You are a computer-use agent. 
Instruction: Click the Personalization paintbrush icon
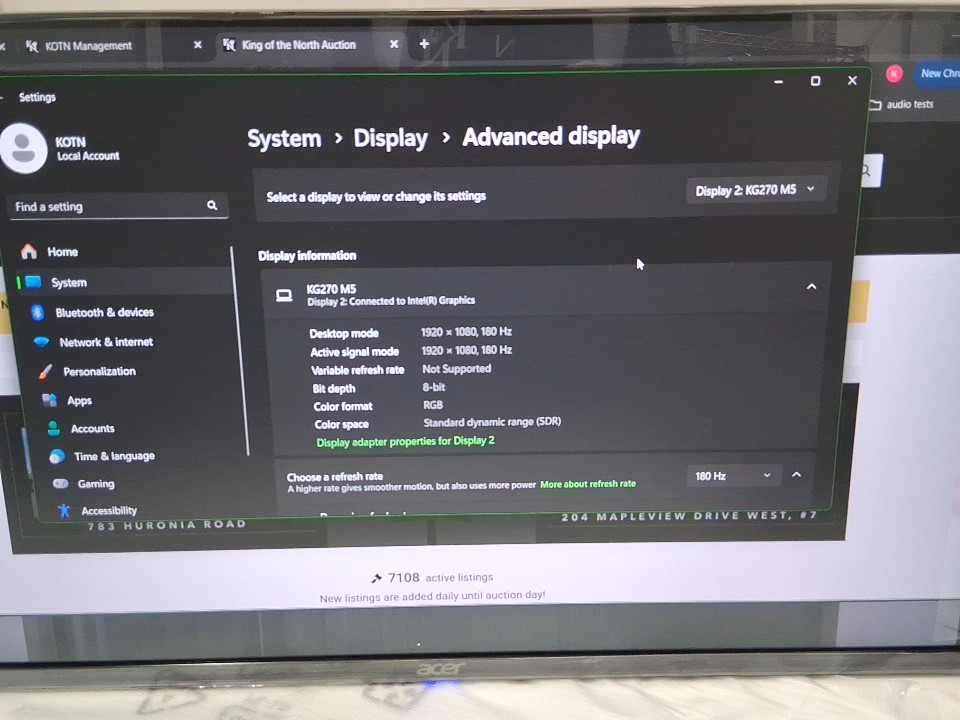point(45,371)
